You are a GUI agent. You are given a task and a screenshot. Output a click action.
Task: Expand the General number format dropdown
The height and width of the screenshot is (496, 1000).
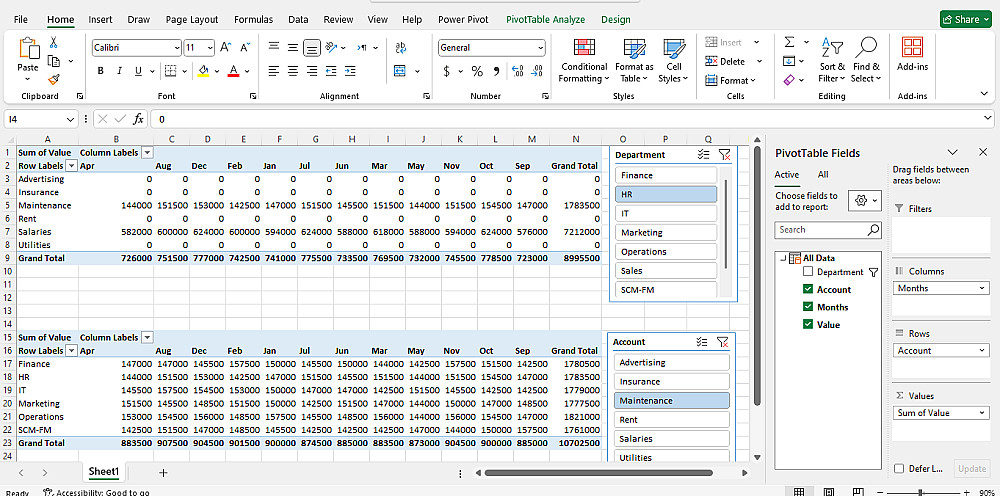coord(540,48)
